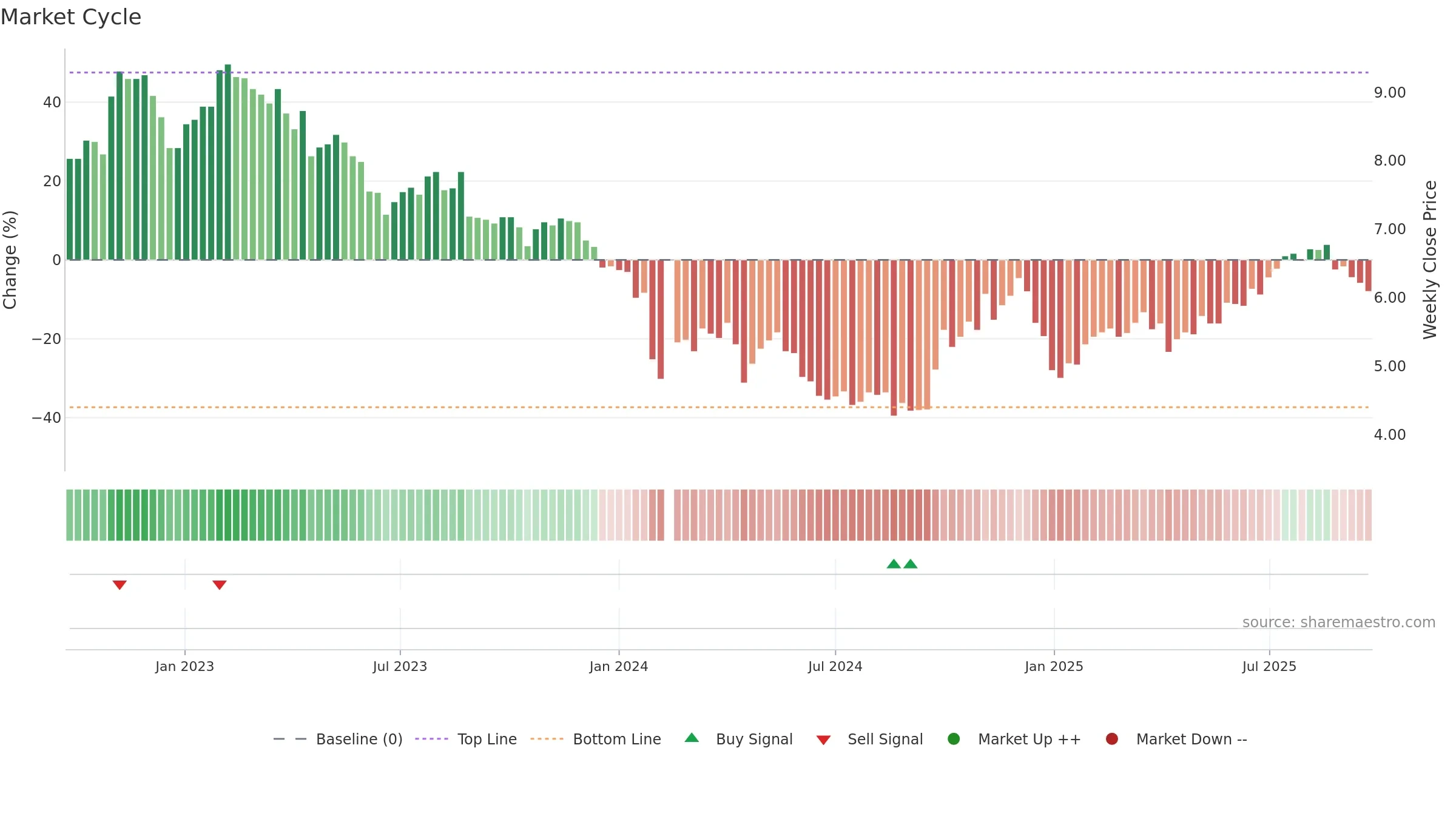
Task: Click the Baseline (0) legend entry
Action: pos(338,739)
